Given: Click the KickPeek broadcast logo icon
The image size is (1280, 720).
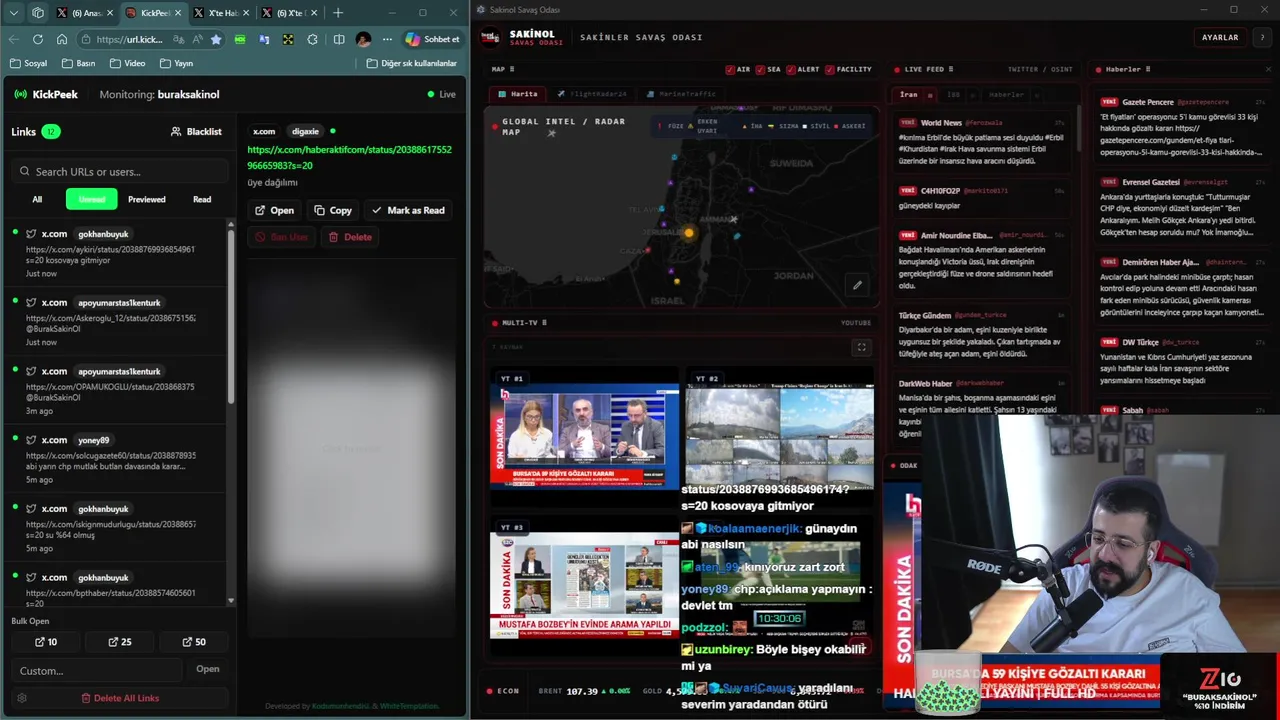Looking at the screenshot, I should 20,94.
